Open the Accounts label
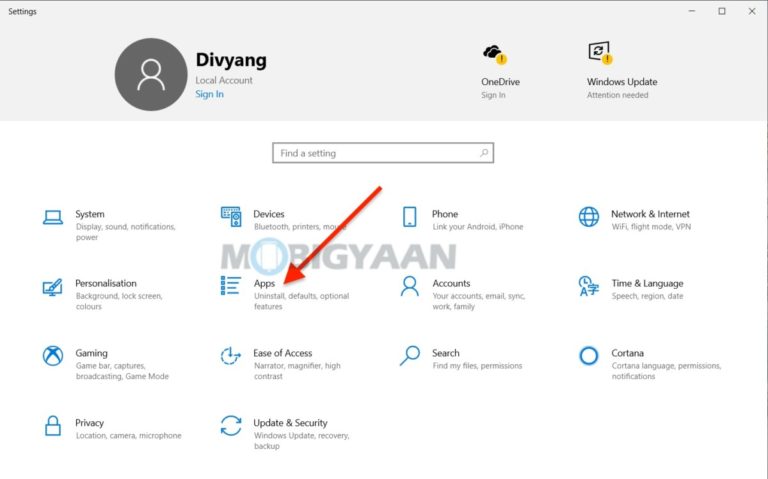This screenshot has height=479, width=768. (451, 283)
